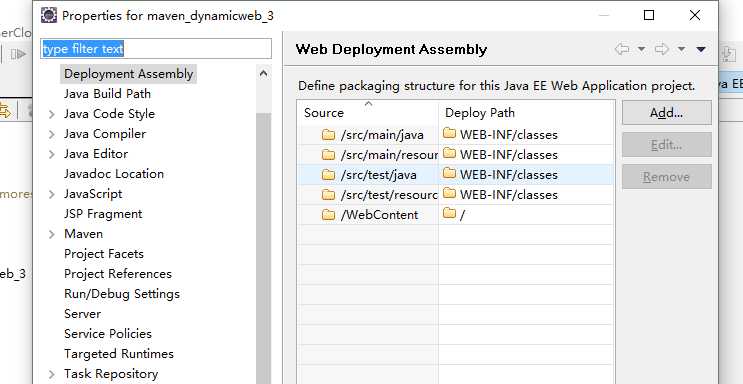Expand the Java Code Style node
Image resolution: width=743 pixels, height=384 pixels.
click(52, 114)
